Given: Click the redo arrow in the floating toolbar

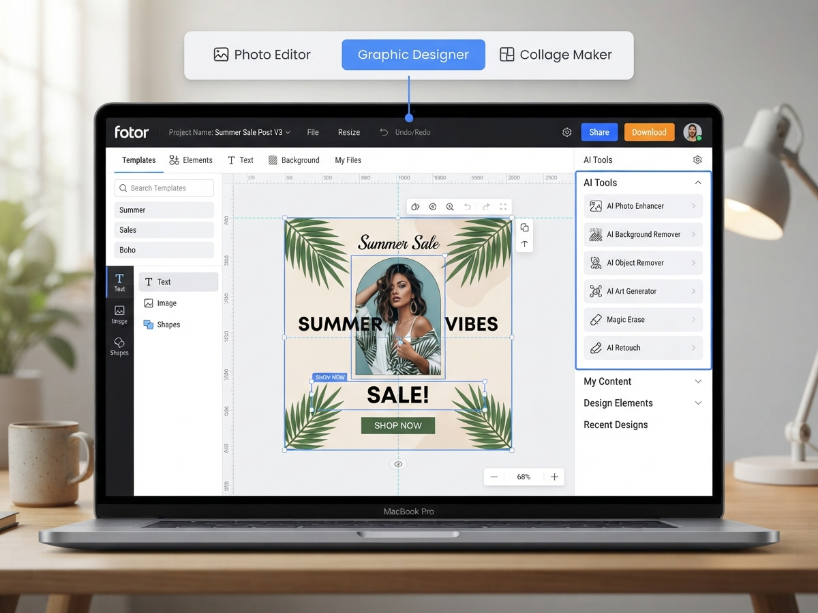Looking at the screenshot, I should pos(486,207).
